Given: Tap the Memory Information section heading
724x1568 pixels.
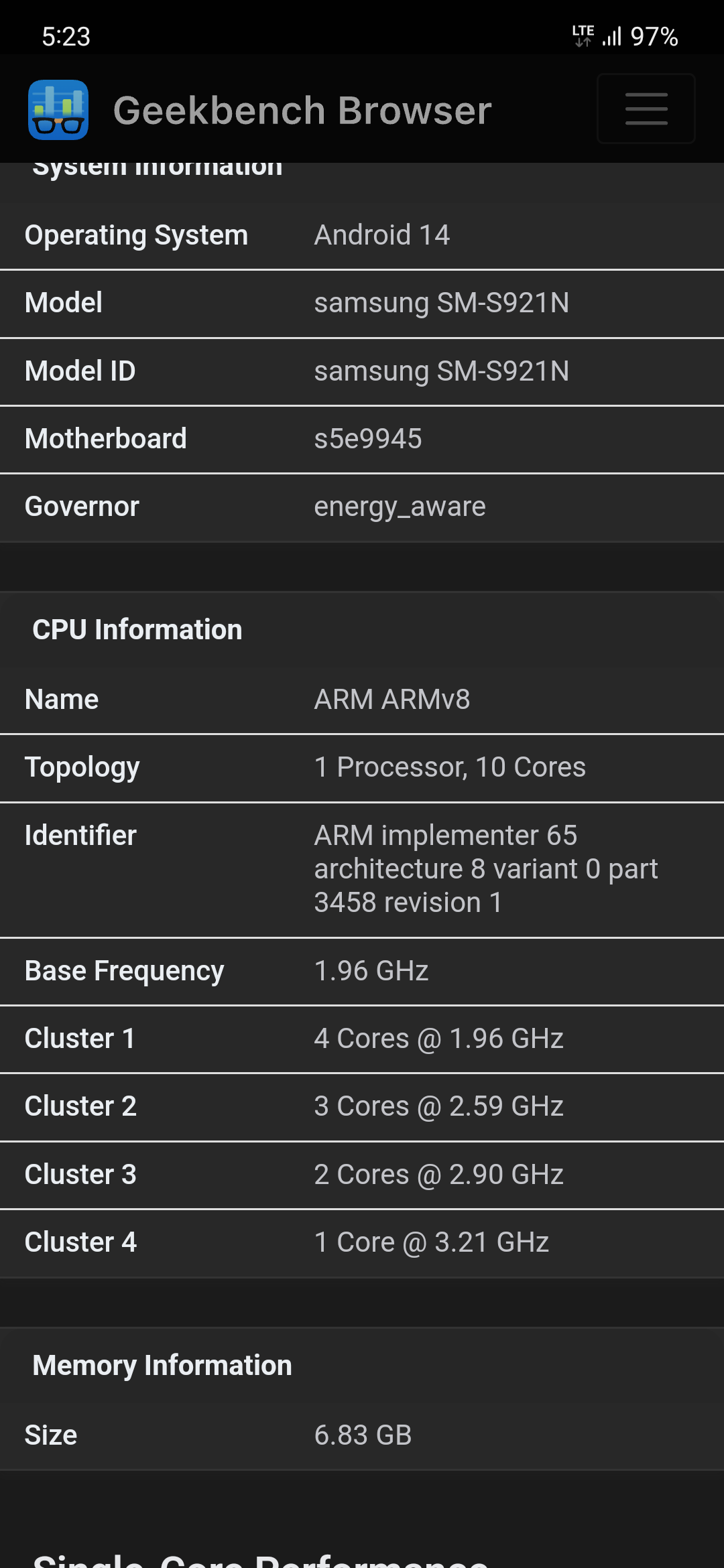Looking at the screenshot, I should point(162,1366).
